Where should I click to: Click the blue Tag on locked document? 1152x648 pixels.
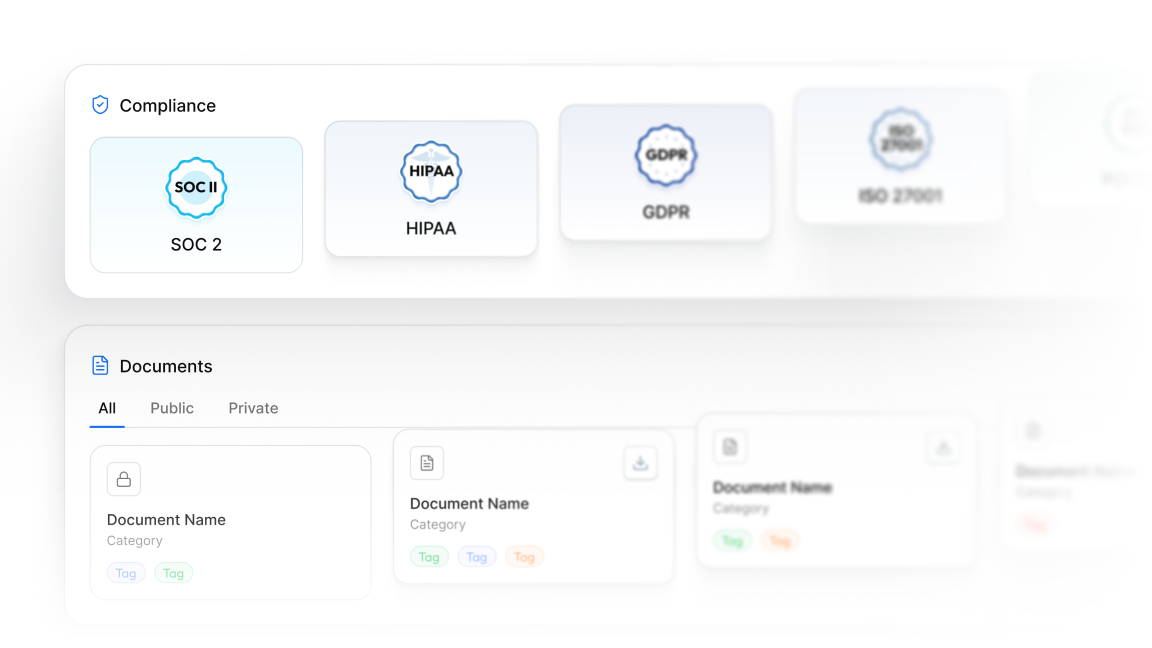point(126,573)
